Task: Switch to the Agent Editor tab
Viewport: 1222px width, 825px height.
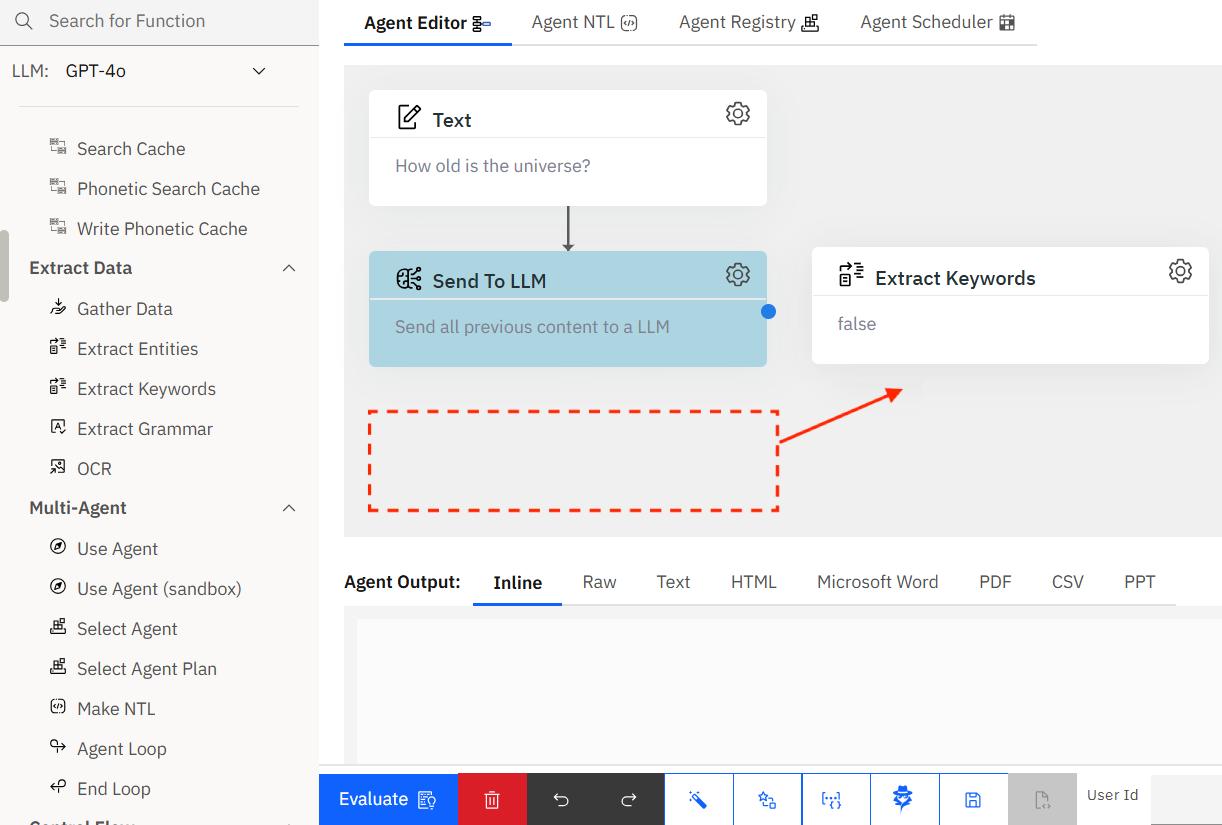Action: tap(427, 23)
